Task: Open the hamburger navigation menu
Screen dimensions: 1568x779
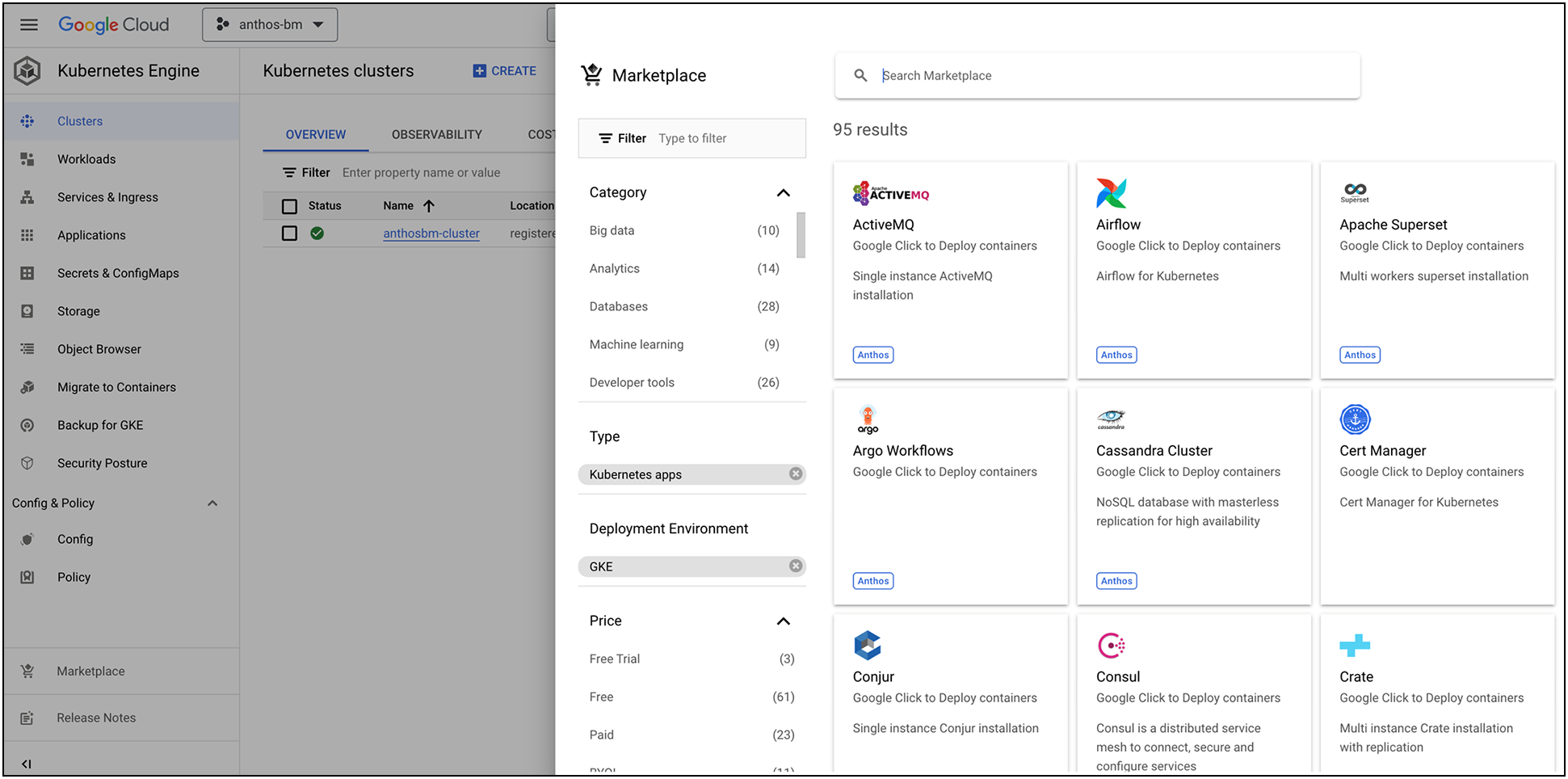Action: click(x=29, y=24)
